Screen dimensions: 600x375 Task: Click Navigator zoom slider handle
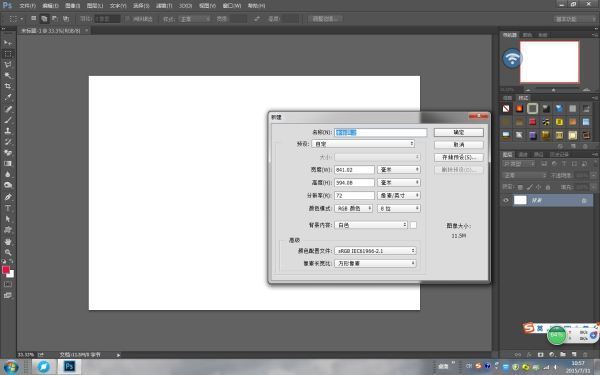pyautogui.click(x=553, y=90)
